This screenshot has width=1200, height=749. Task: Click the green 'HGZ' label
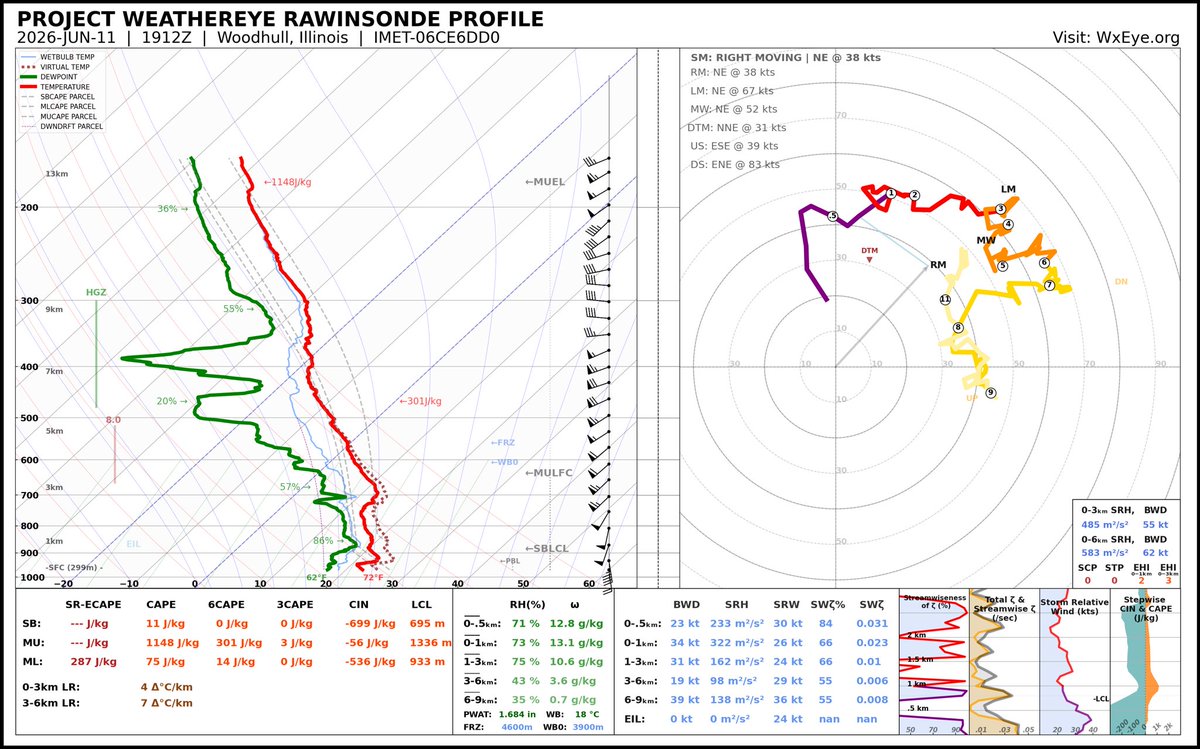96,292
